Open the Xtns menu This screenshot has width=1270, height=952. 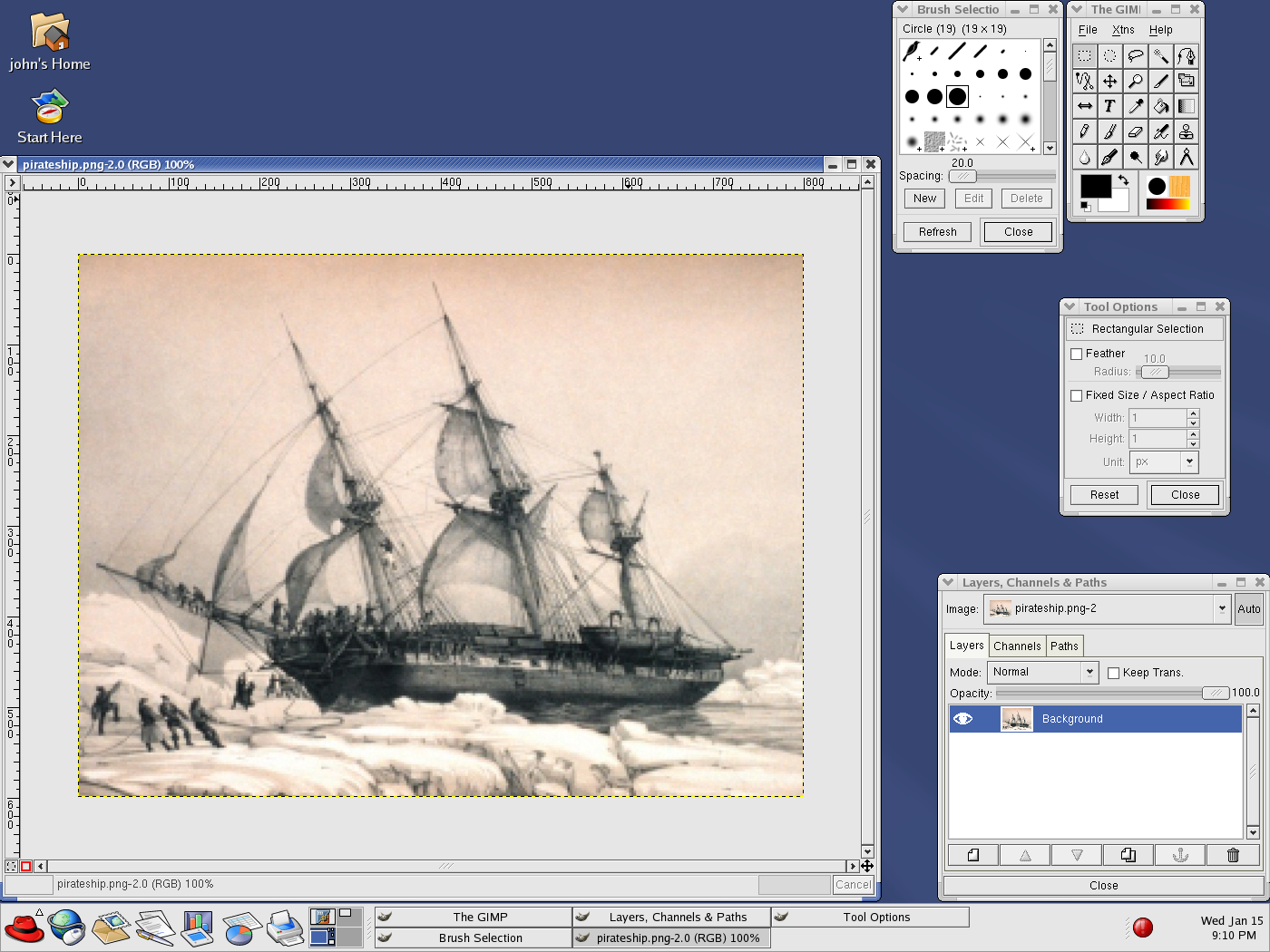[1123, 30]
